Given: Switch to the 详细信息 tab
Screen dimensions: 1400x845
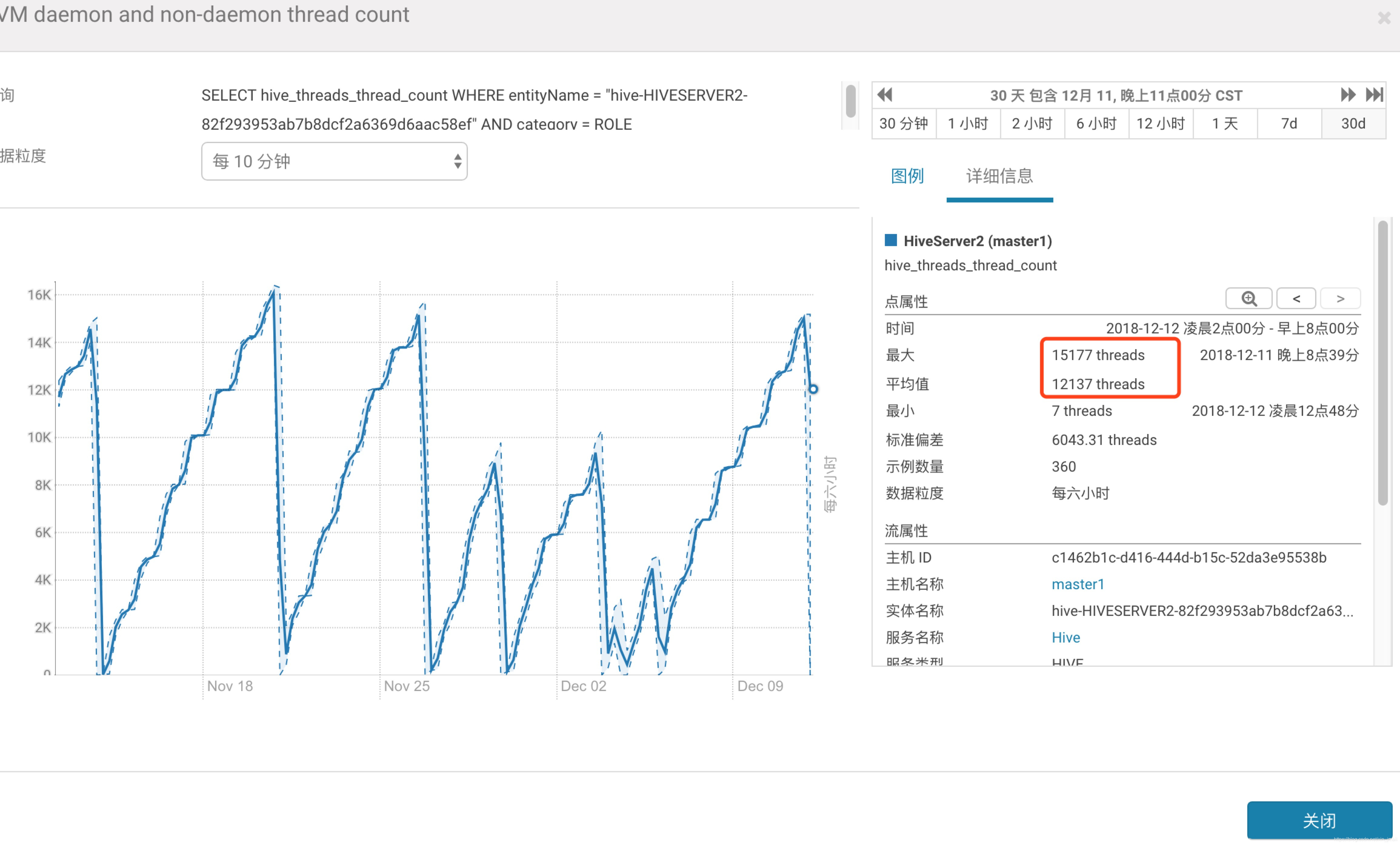Looking at the screenshot, I should click(x=999, y=175).
